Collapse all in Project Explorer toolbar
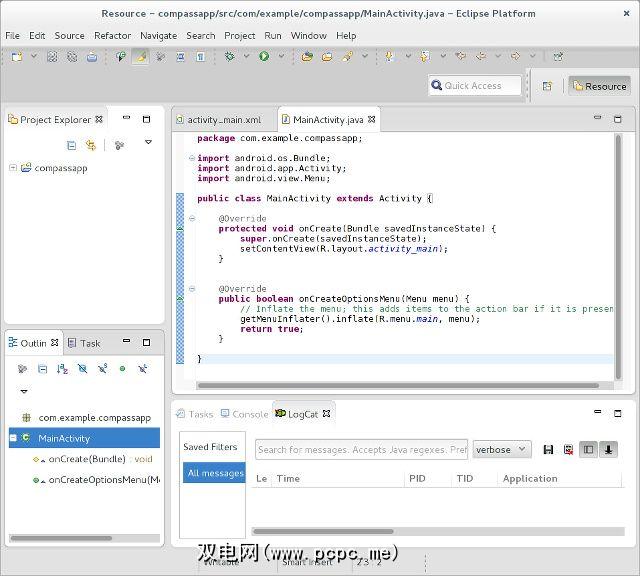Viewport: 640px width, 576px height. 72,146
